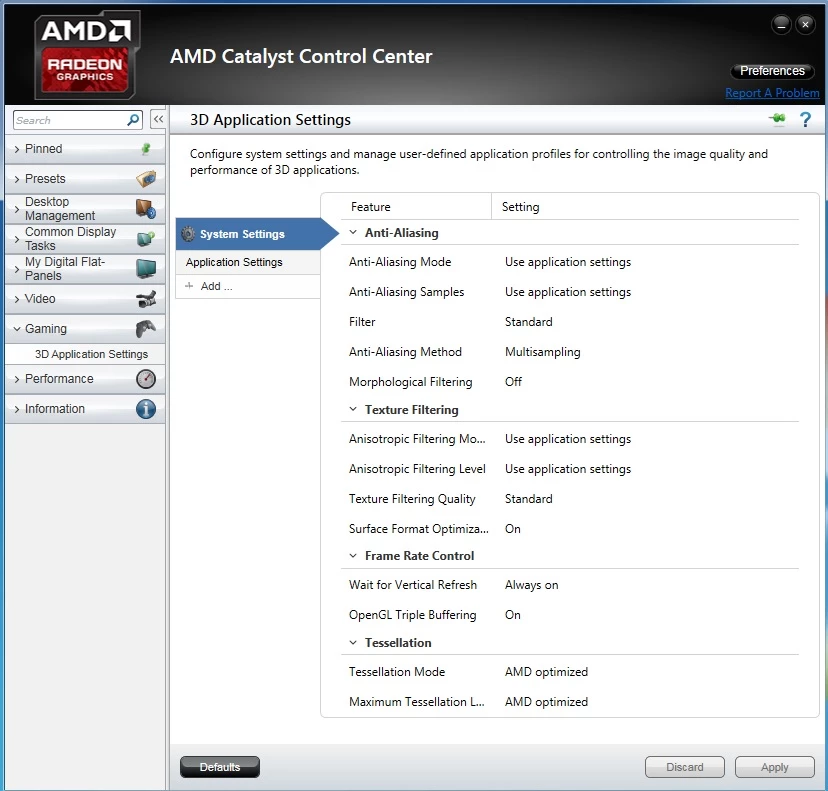Viewport: 828px width, 791px height.
Task: Change Anti-Aliasing Mode setting value
Action: [x=568, y=262]
